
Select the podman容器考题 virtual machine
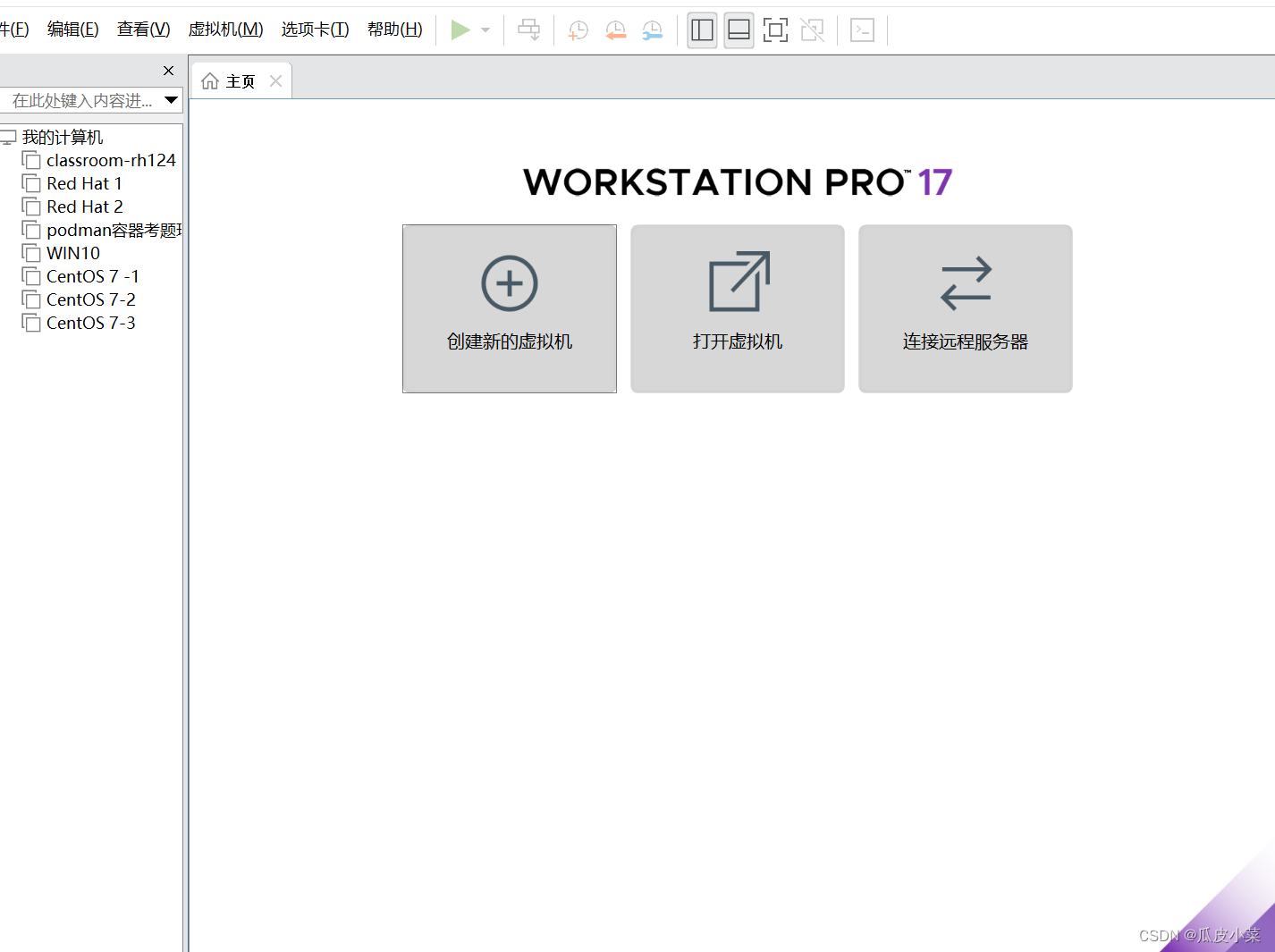[x=114, y=230]
